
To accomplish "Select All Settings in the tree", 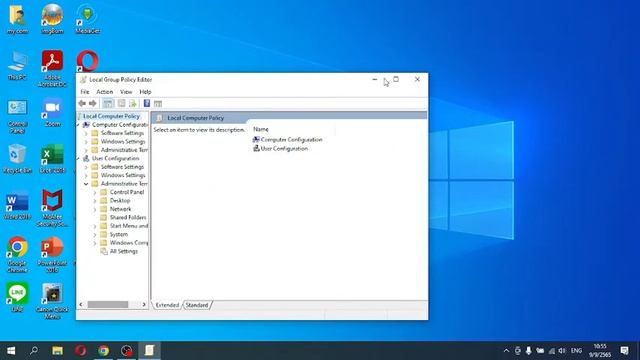I will coord(124,251).
